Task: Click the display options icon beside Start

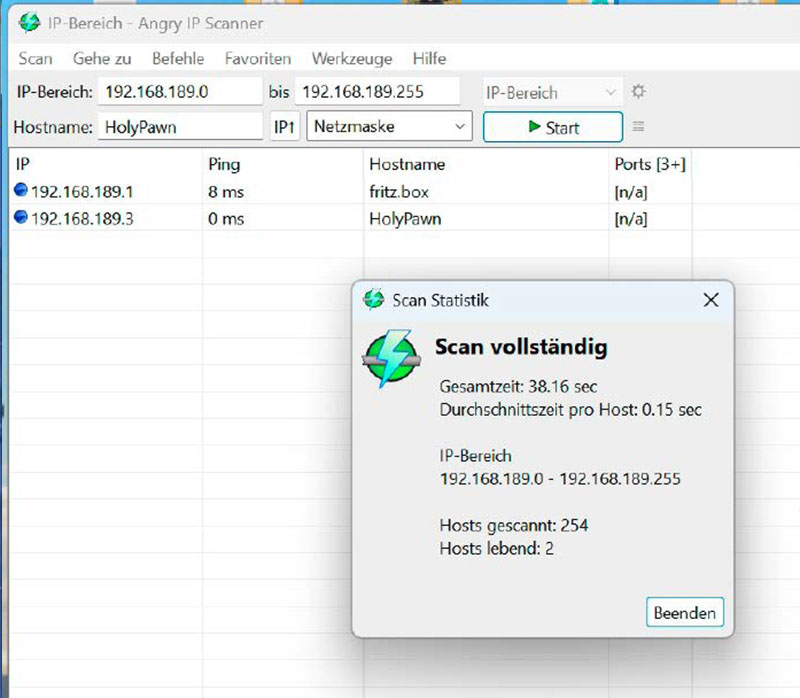Action: (637, 126)
